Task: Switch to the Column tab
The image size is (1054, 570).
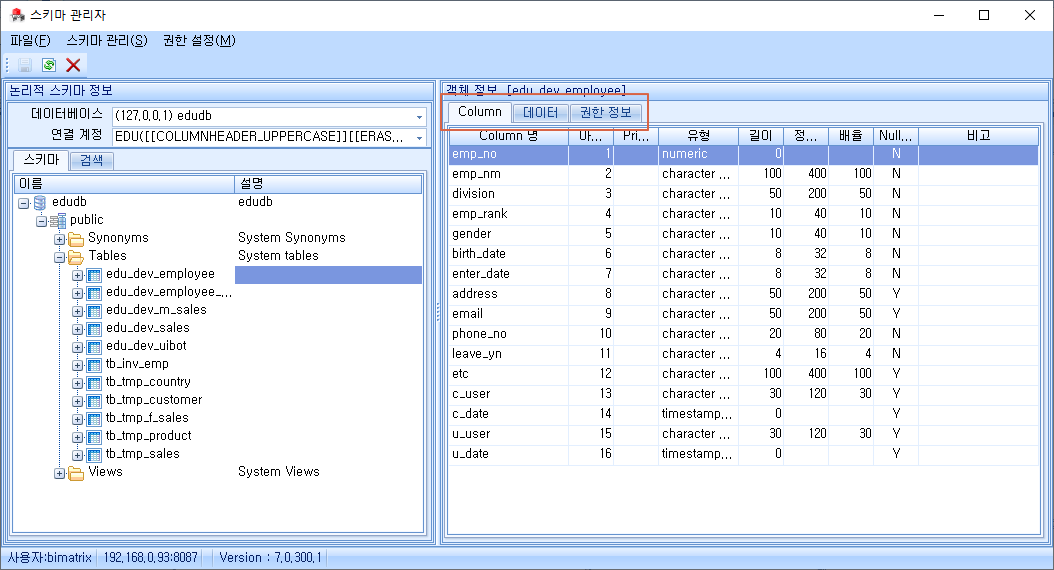Action: coord(480,112)
